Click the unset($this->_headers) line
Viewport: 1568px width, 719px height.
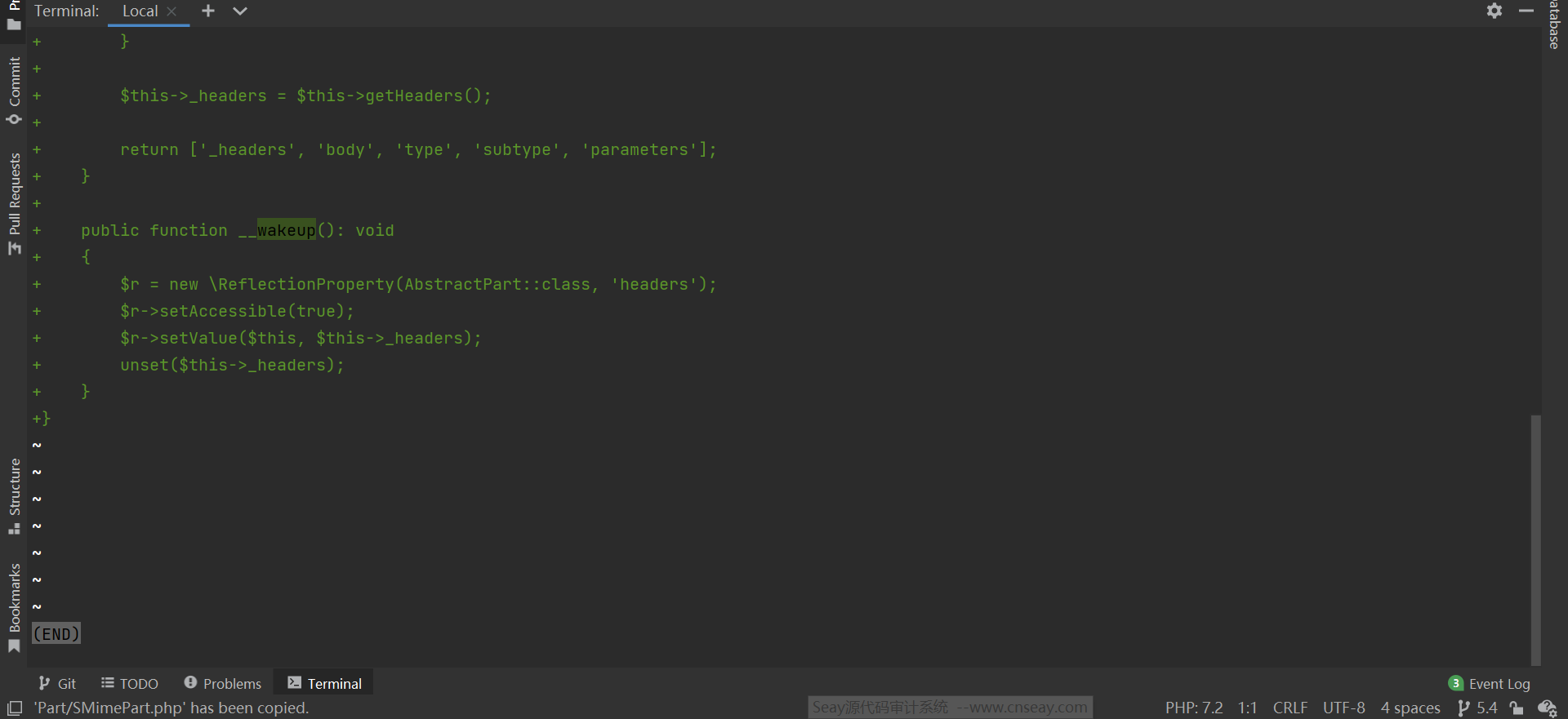pos(232,365)
